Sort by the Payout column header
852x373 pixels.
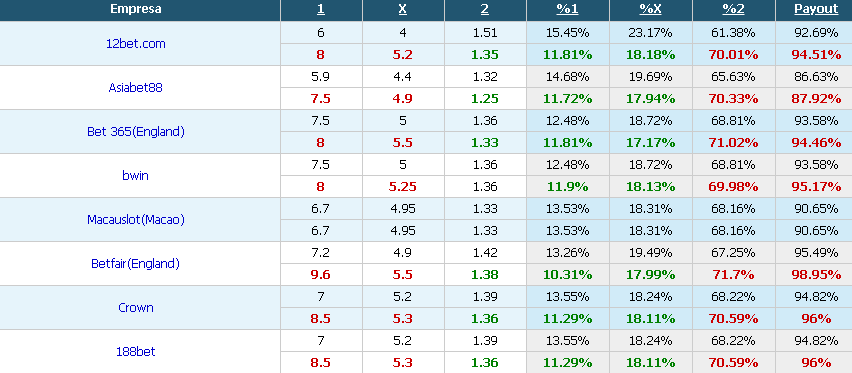point(816,9)
